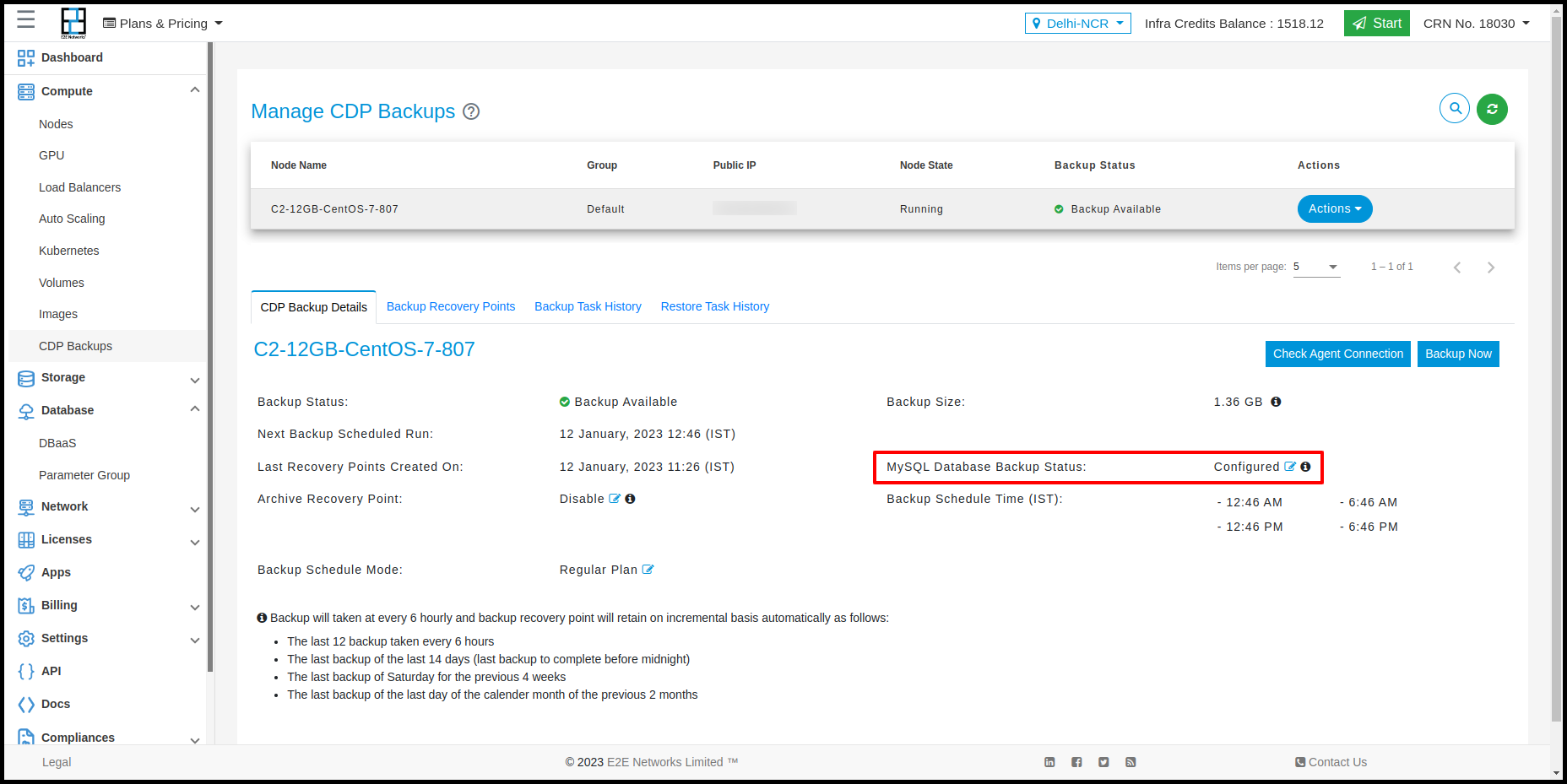The height and width of the screenshot is (784, 1567).
Task: Edit the Archive Recovery Point setting
Action: click(615, 499)
